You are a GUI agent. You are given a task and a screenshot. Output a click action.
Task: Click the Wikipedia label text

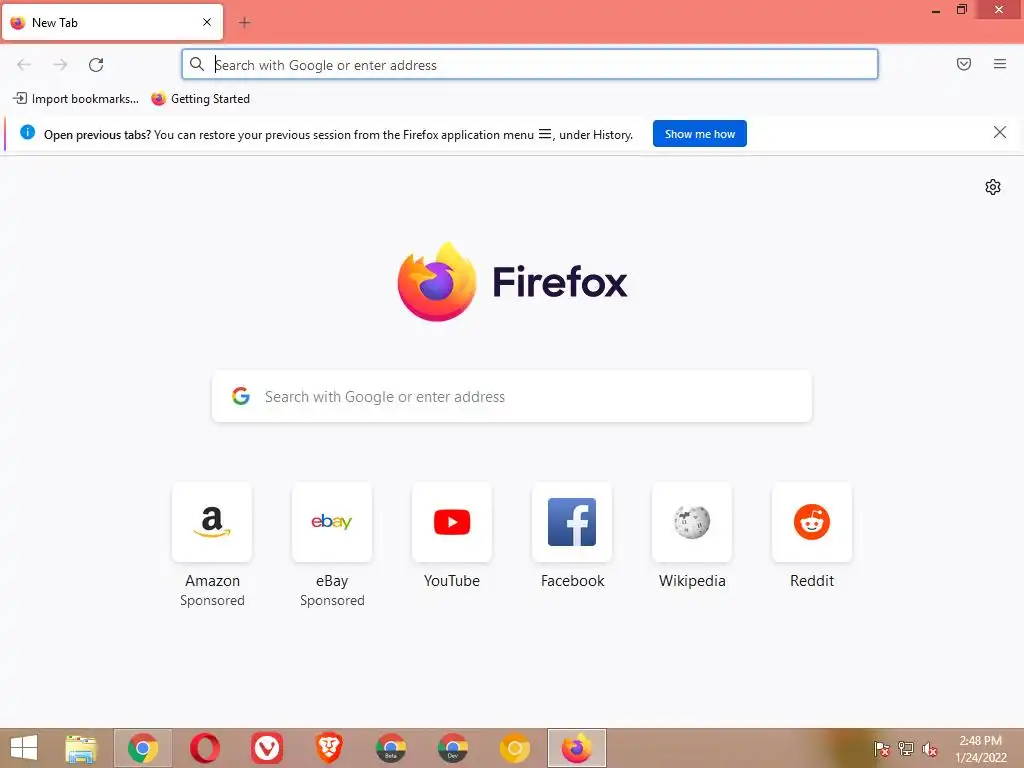coord(692,581)
